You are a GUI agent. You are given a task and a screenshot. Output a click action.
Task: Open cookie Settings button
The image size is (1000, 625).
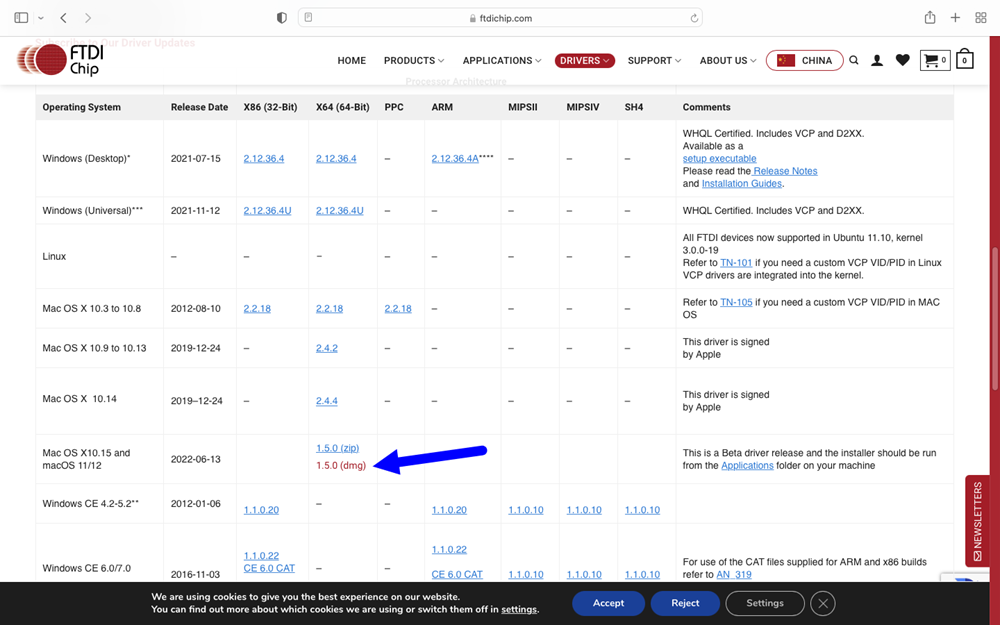coord(765,603)
